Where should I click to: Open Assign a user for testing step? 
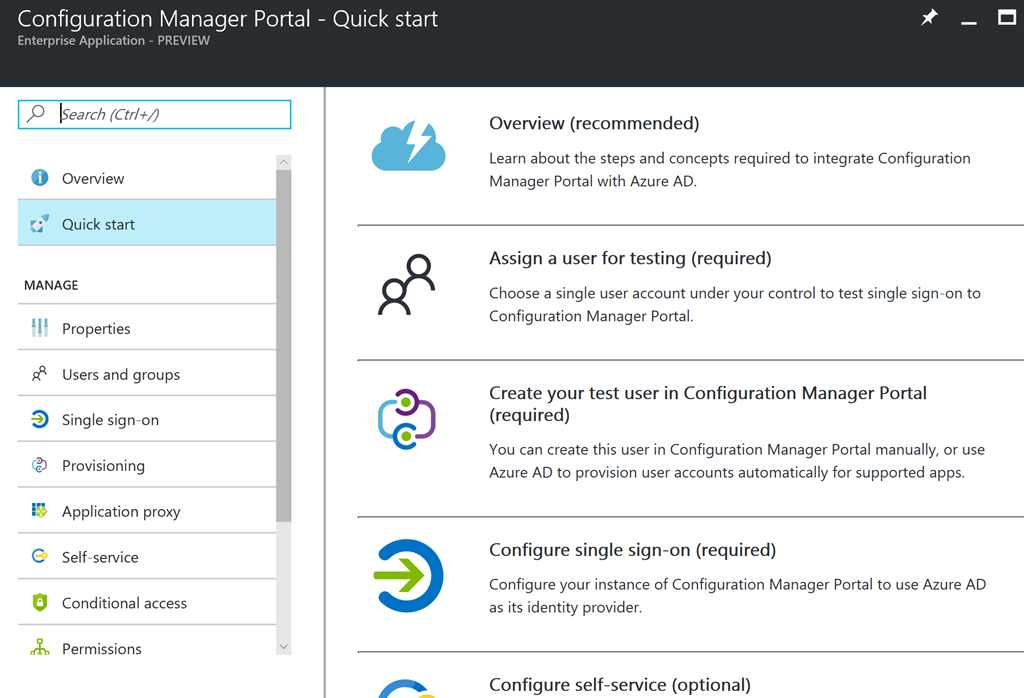coord(630,259)
